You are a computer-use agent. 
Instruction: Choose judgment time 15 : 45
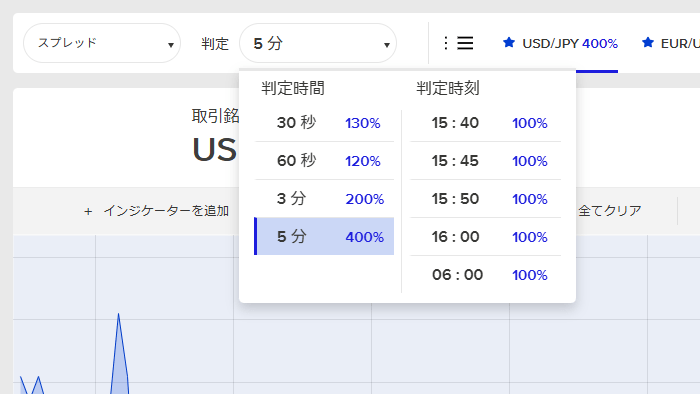485,161
